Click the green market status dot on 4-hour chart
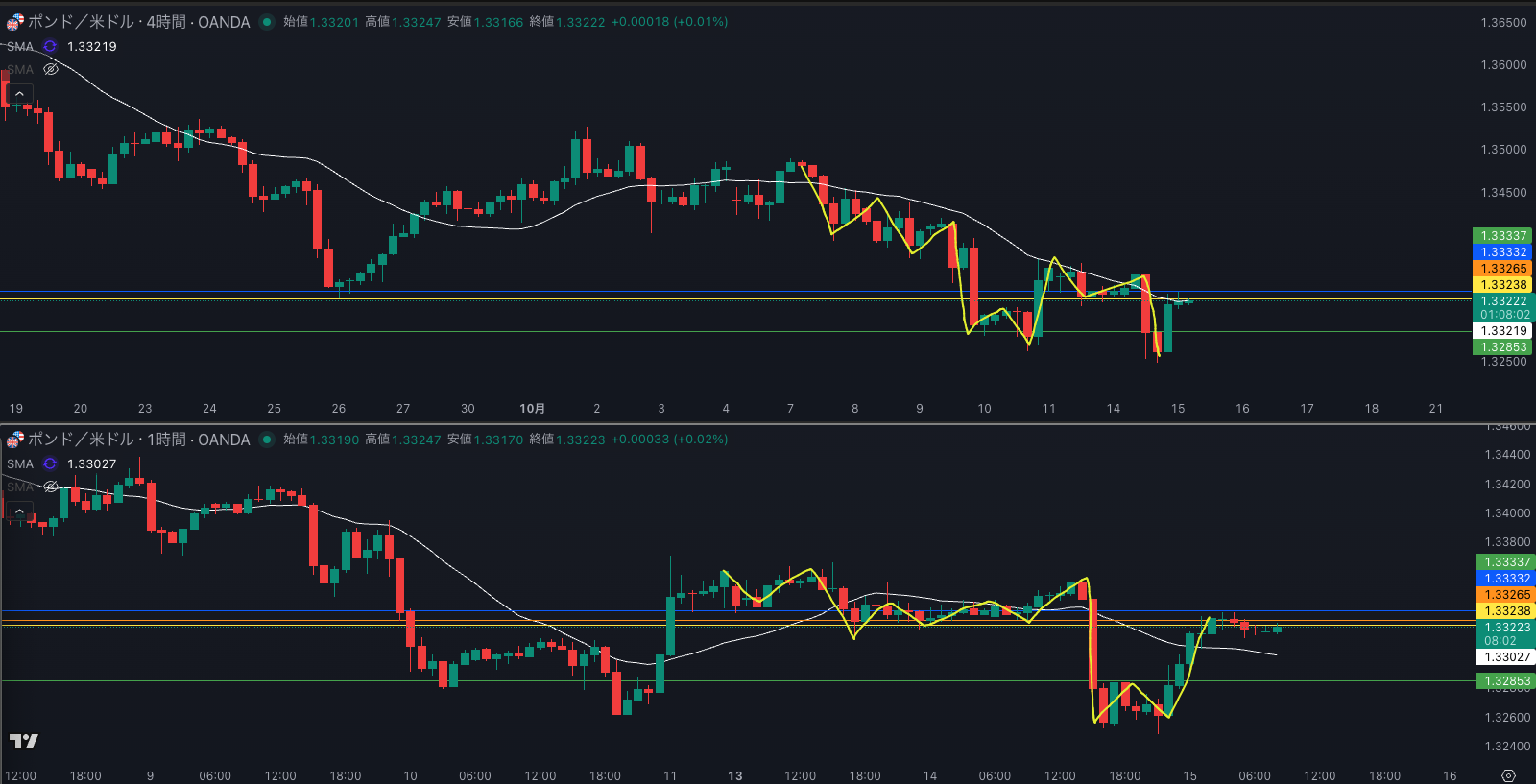1536x784 pixels. click(x=267, y=22)
